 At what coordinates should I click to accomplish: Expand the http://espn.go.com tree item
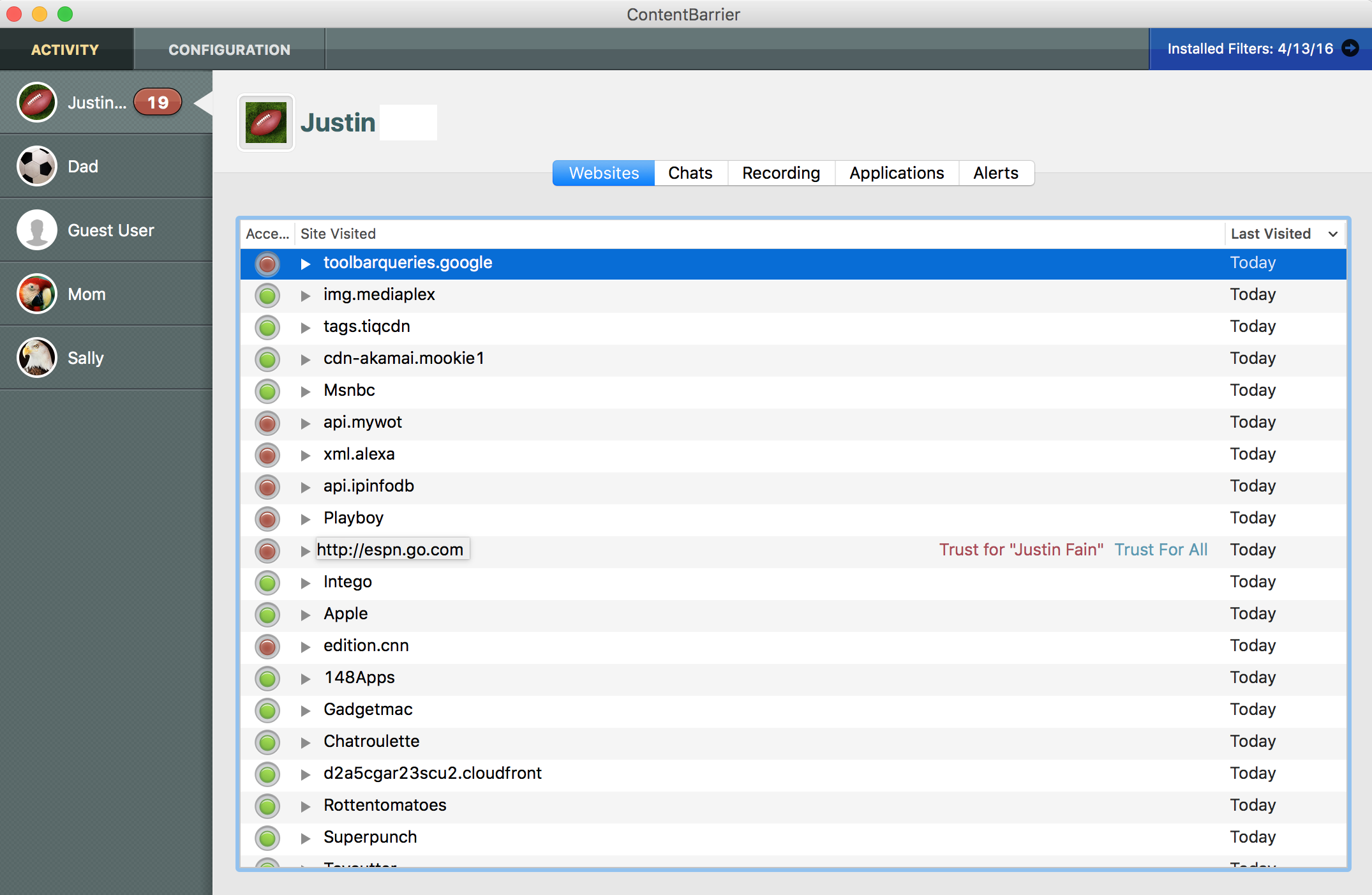tap(306, 549)
